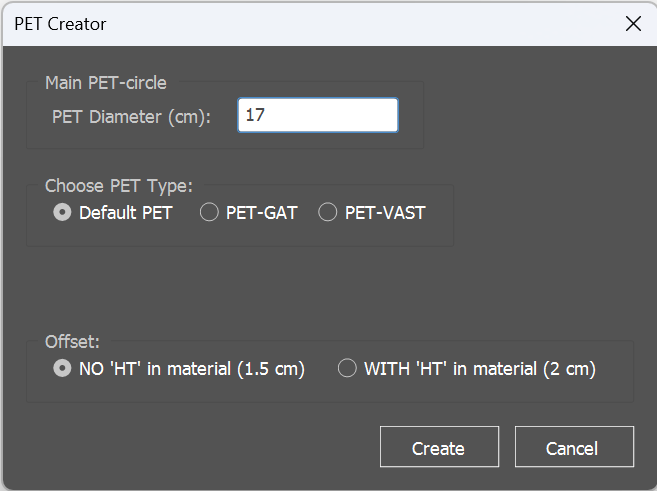Enable the WITH 'HT' in material radio button
The image size is (657, 491).
[x=347, y=369]
